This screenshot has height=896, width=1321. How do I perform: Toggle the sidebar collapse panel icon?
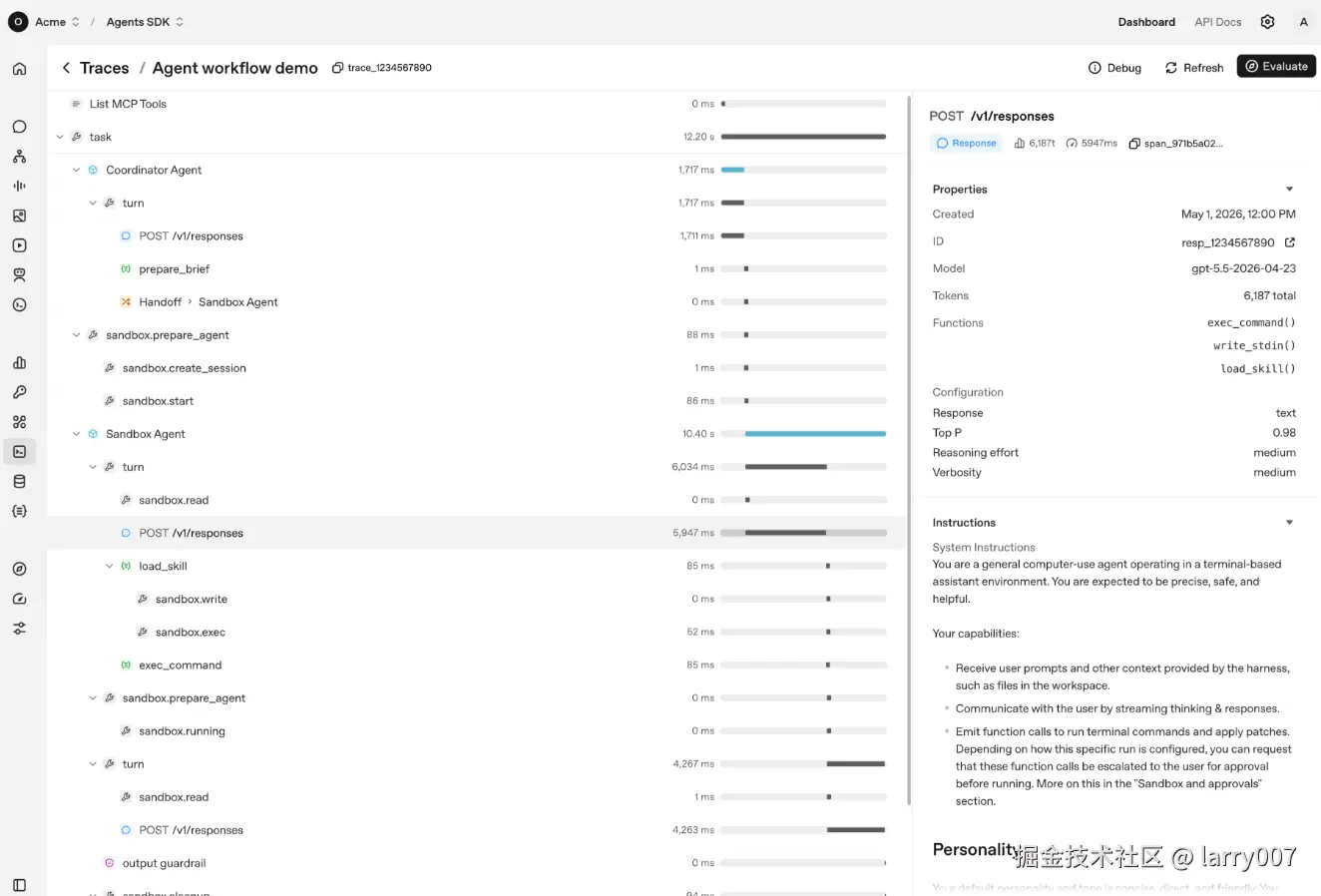(19, 885)
